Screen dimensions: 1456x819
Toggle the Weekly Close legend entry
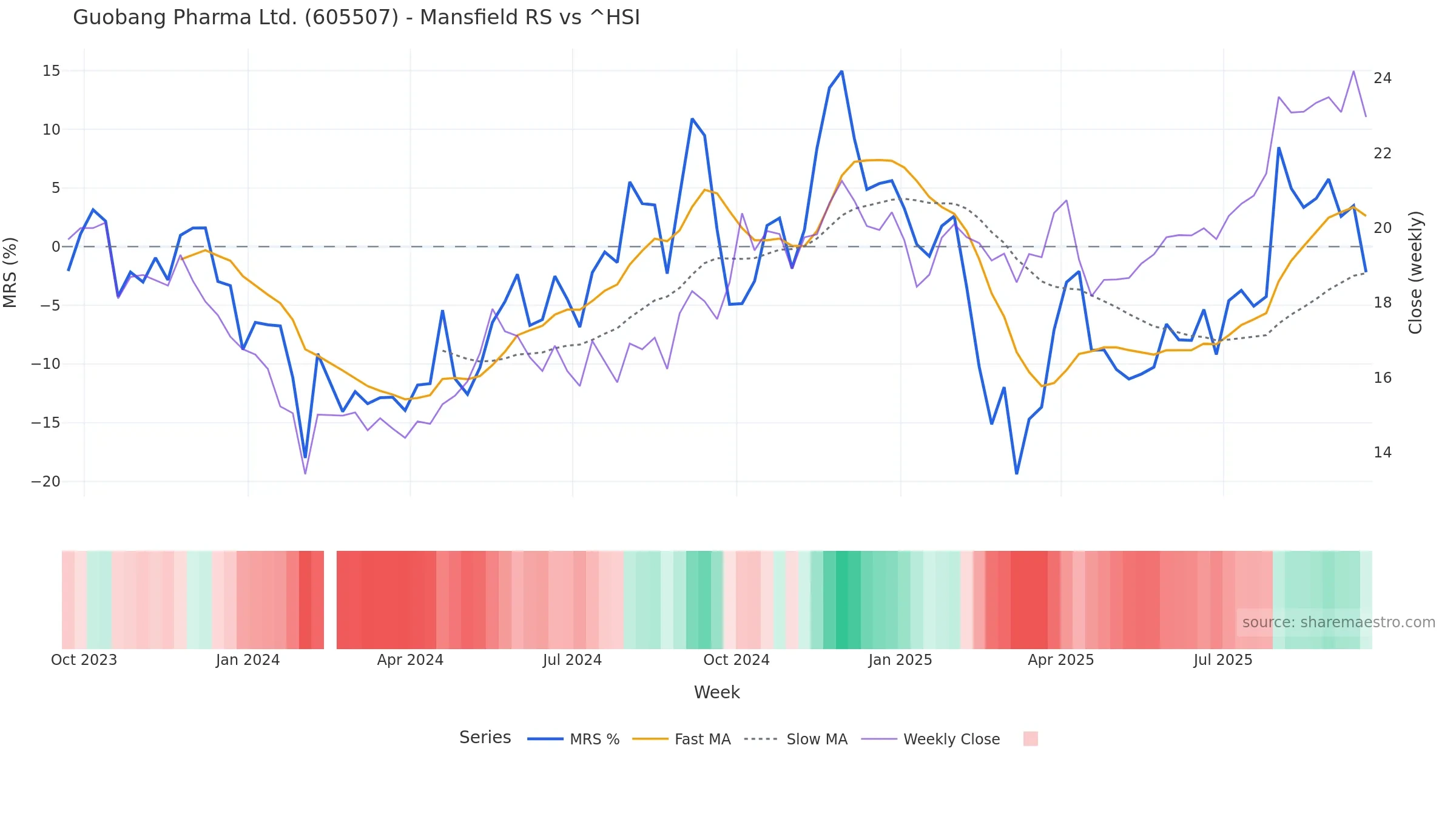click(931, 739)
